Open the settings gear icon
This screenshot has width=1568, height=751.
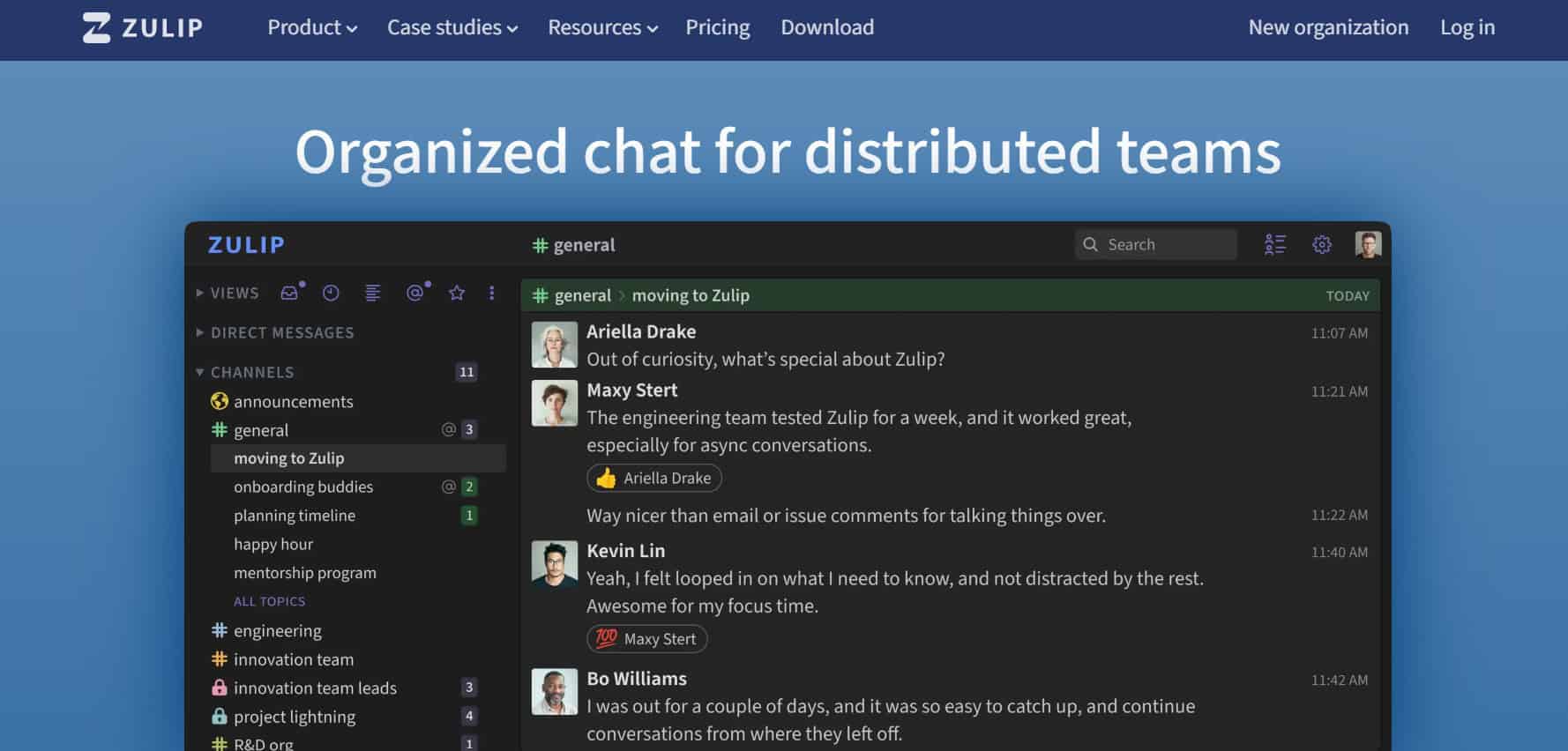pos(1321,244)
